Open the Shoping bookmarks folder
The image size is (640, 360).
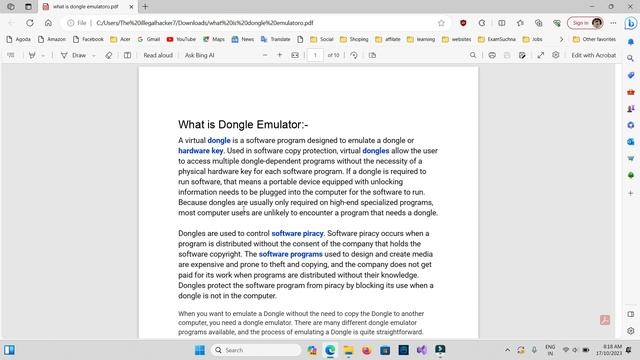(x=354, y=39)
